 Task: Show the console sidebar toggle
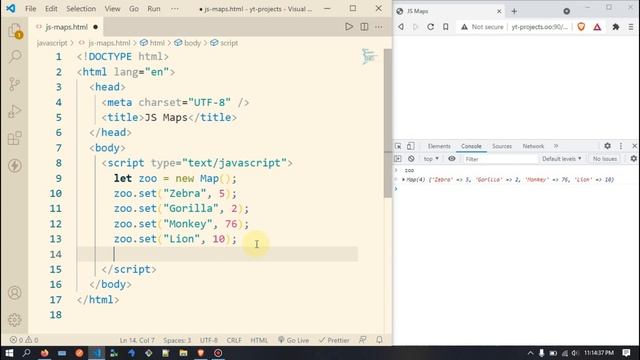[x=398, y=159]
